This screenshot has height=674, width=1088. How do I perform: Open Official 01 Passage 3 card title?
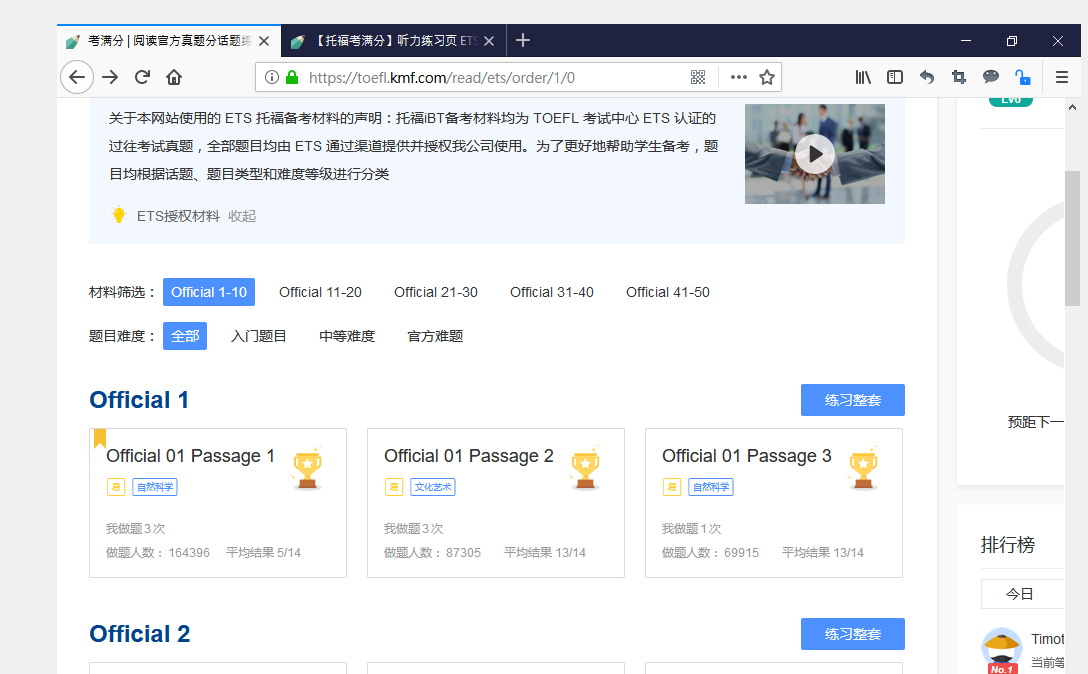click(747, 456)
